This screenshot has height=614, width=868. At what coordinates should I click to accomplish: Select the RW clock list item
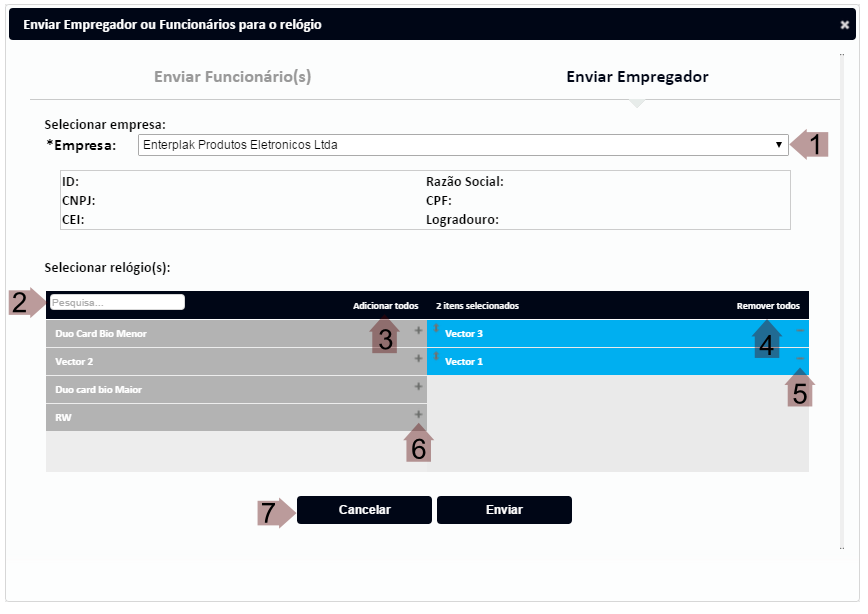(220, 418)
